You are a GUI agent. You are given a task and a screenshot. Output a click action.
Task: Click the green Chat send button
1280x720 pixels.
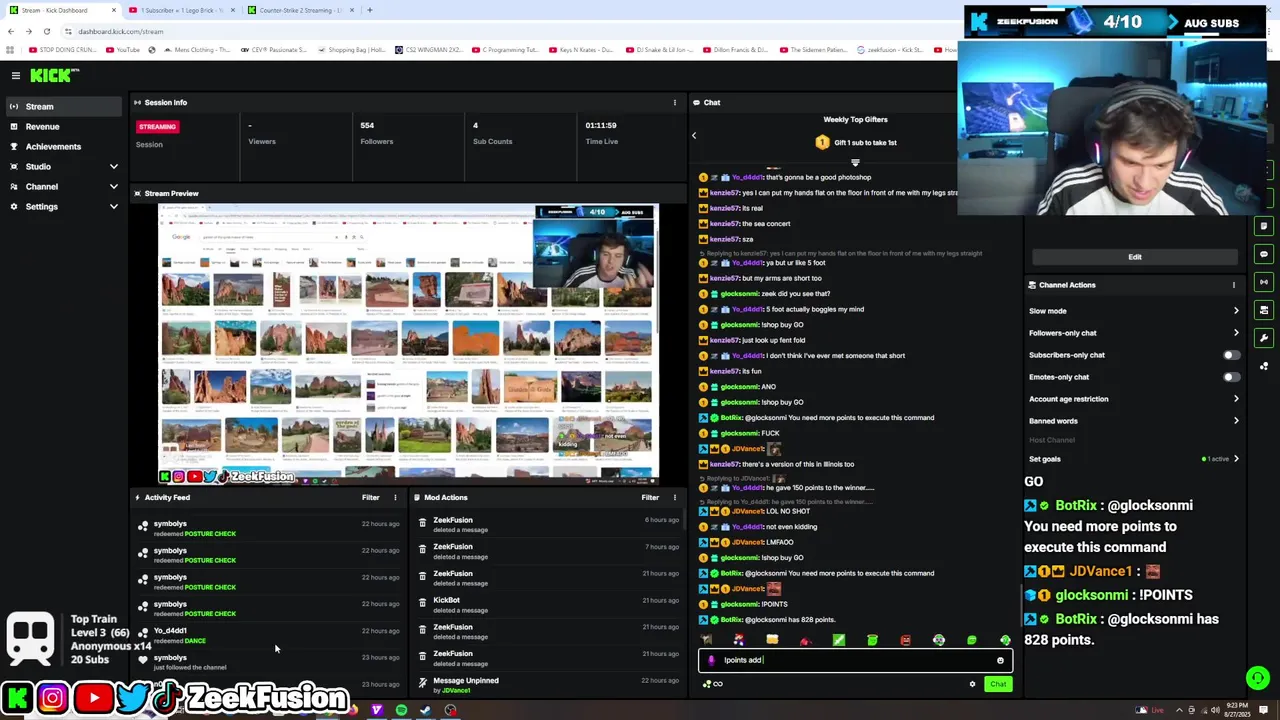tap(998, 684)
